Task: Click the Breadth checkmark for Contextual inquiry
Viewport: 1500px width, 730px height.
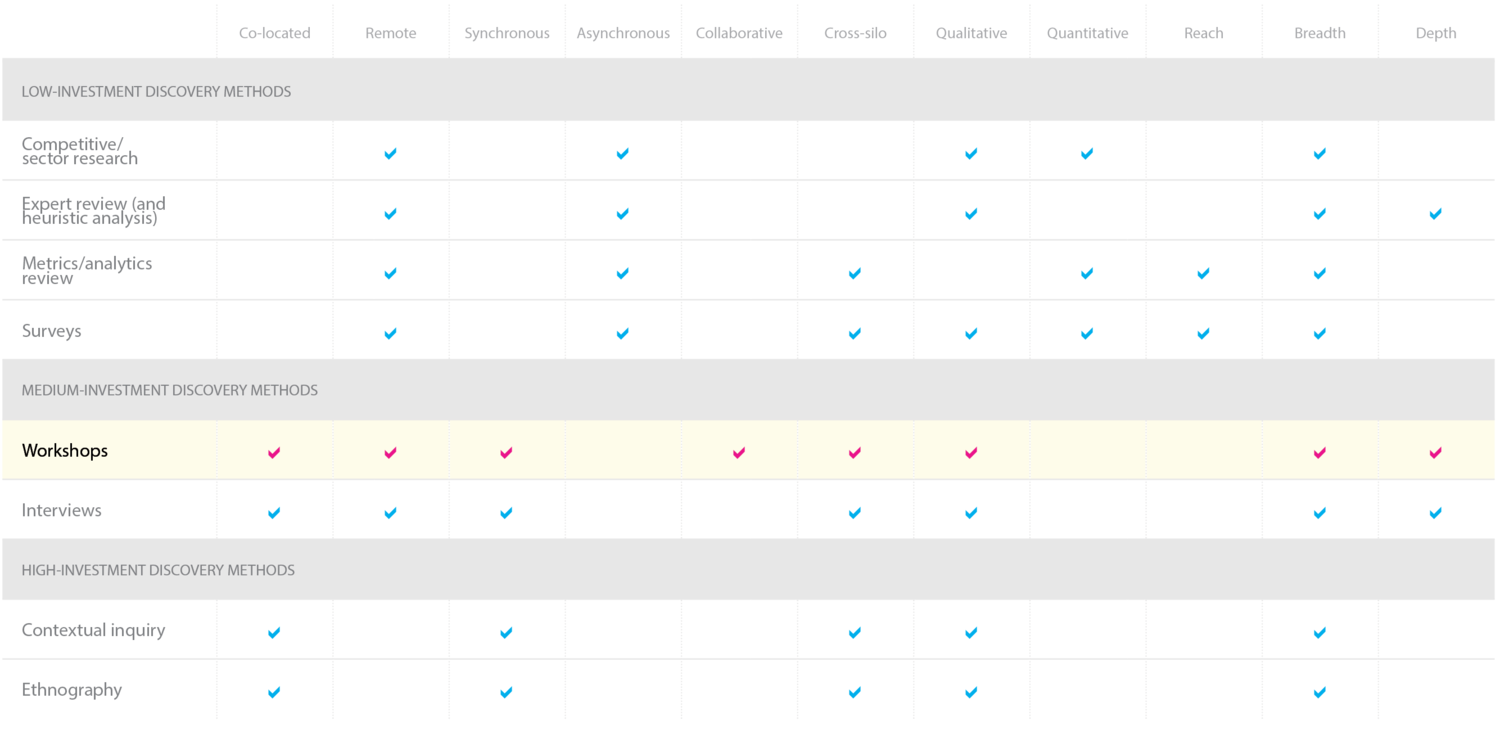Action: pyautogui.click(x=1319, y=632)
